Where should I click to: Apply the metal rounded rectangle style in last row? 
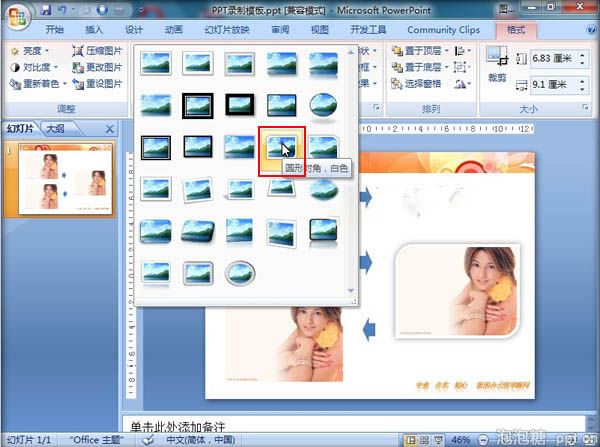click(198, 273)
